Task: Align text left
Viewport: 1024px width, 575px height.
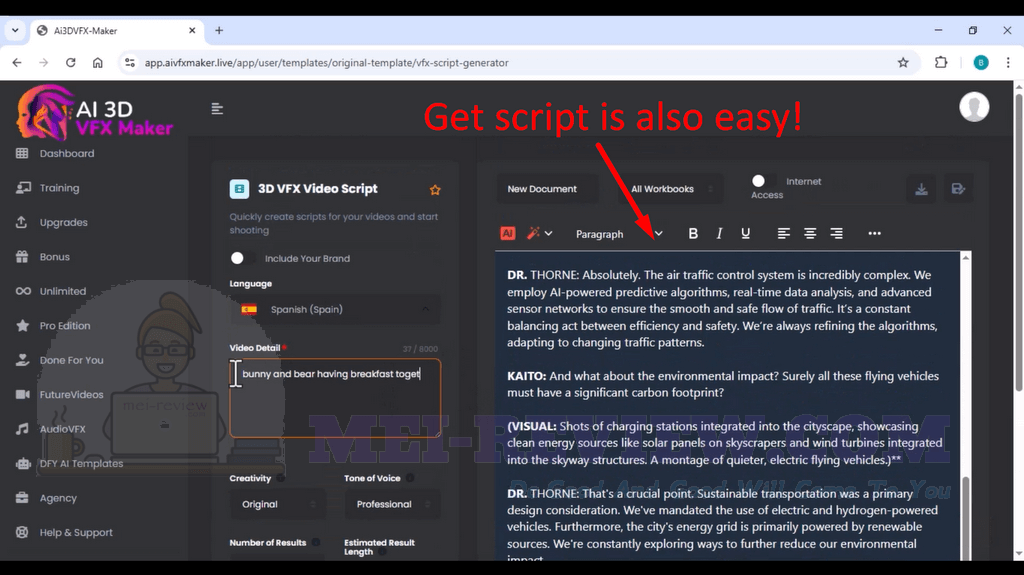Action: coord(784,233)
